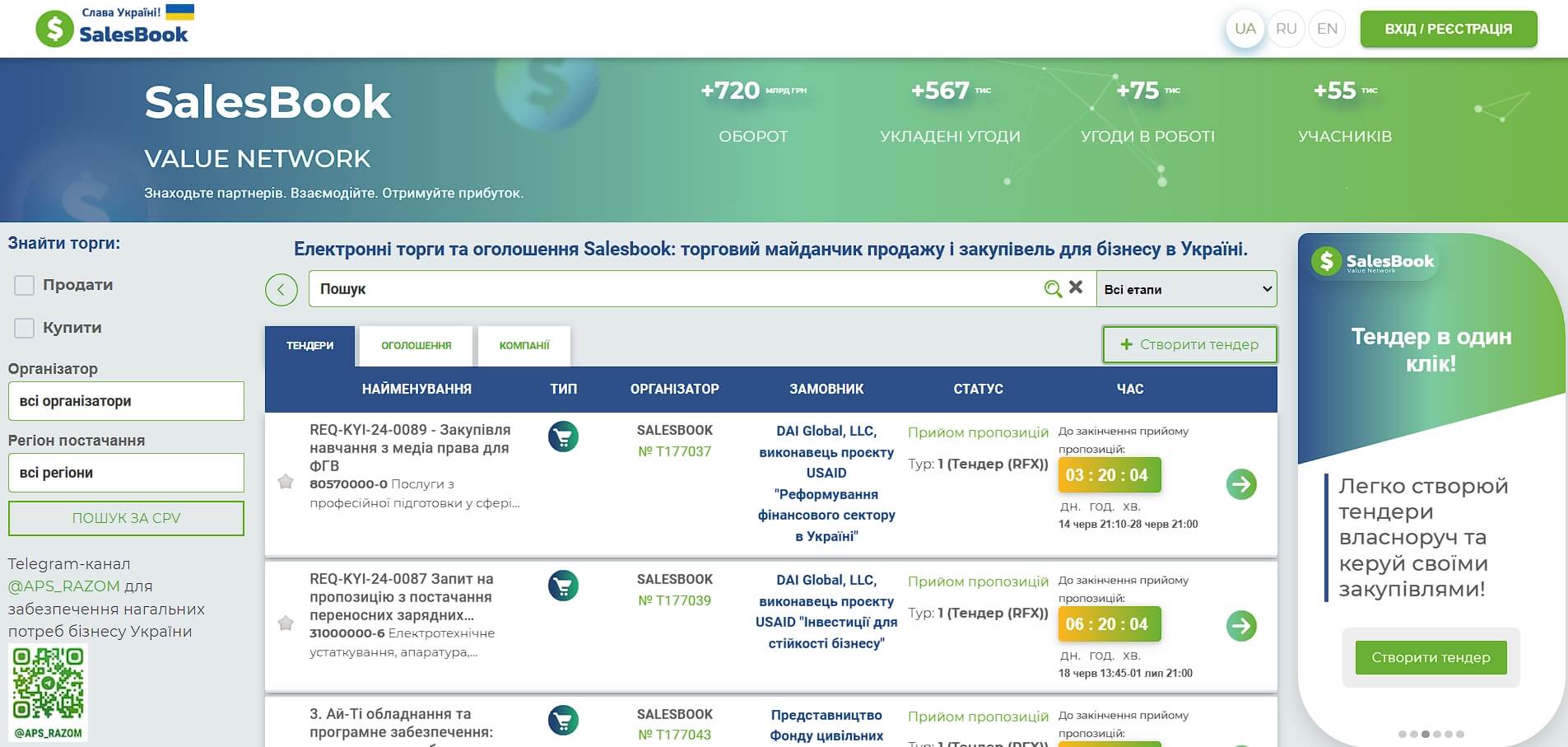Clear search with the X icon
This screenshot has height=747, width=1568.
(x=1076, y=287)
